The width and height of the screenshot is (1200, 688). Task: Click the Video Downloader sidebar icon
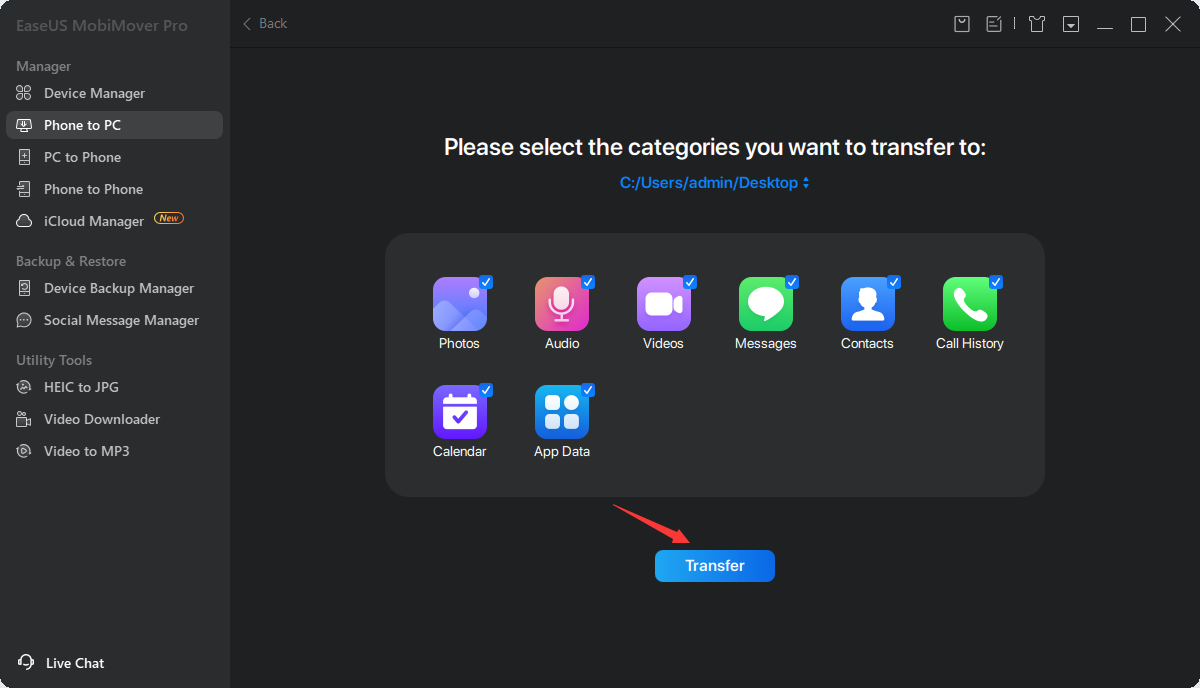pos(24,419)
